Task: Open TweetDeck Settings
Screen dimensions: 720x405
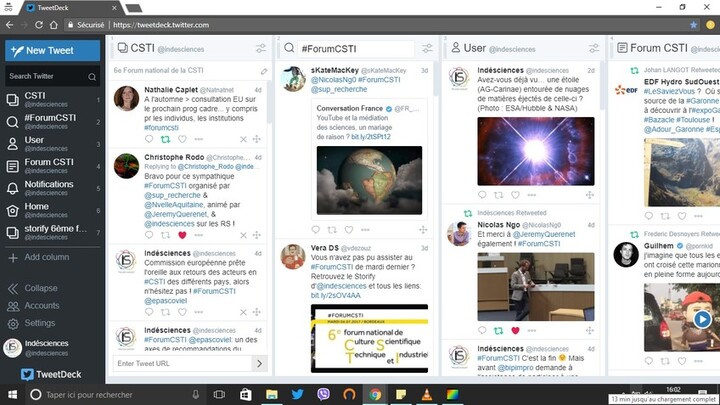Action: click(32, 323)
